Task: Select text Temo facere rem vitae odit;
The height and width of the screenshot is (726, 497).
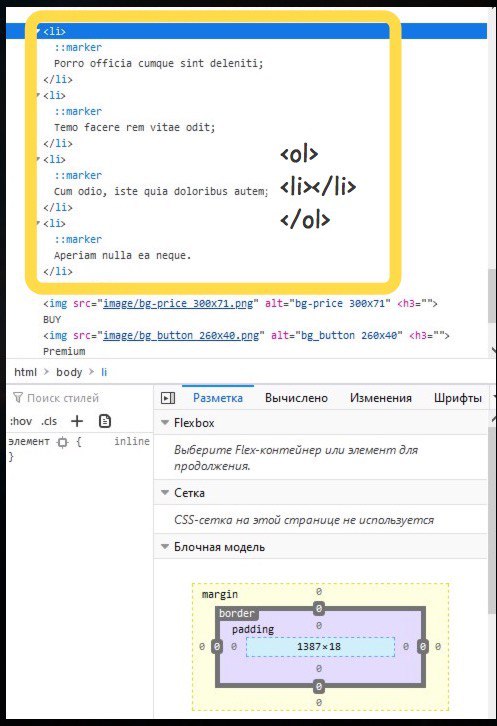Action: pyautogui.click(x=135, y=127)
